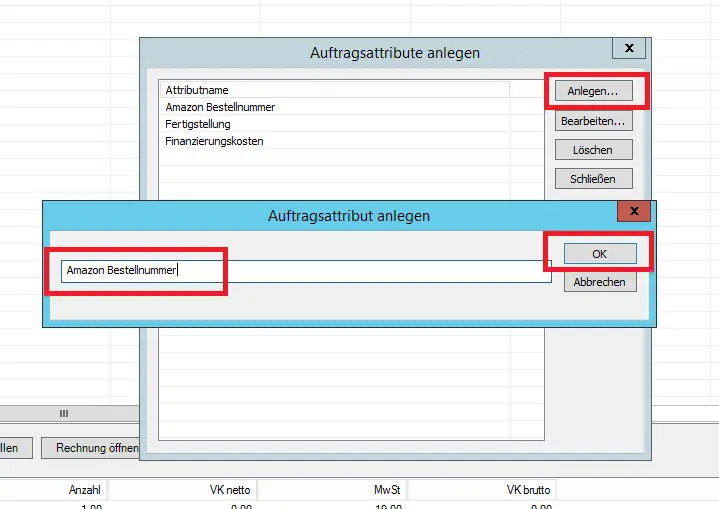Select Finanzierungskosten in the attribute list

214,141
